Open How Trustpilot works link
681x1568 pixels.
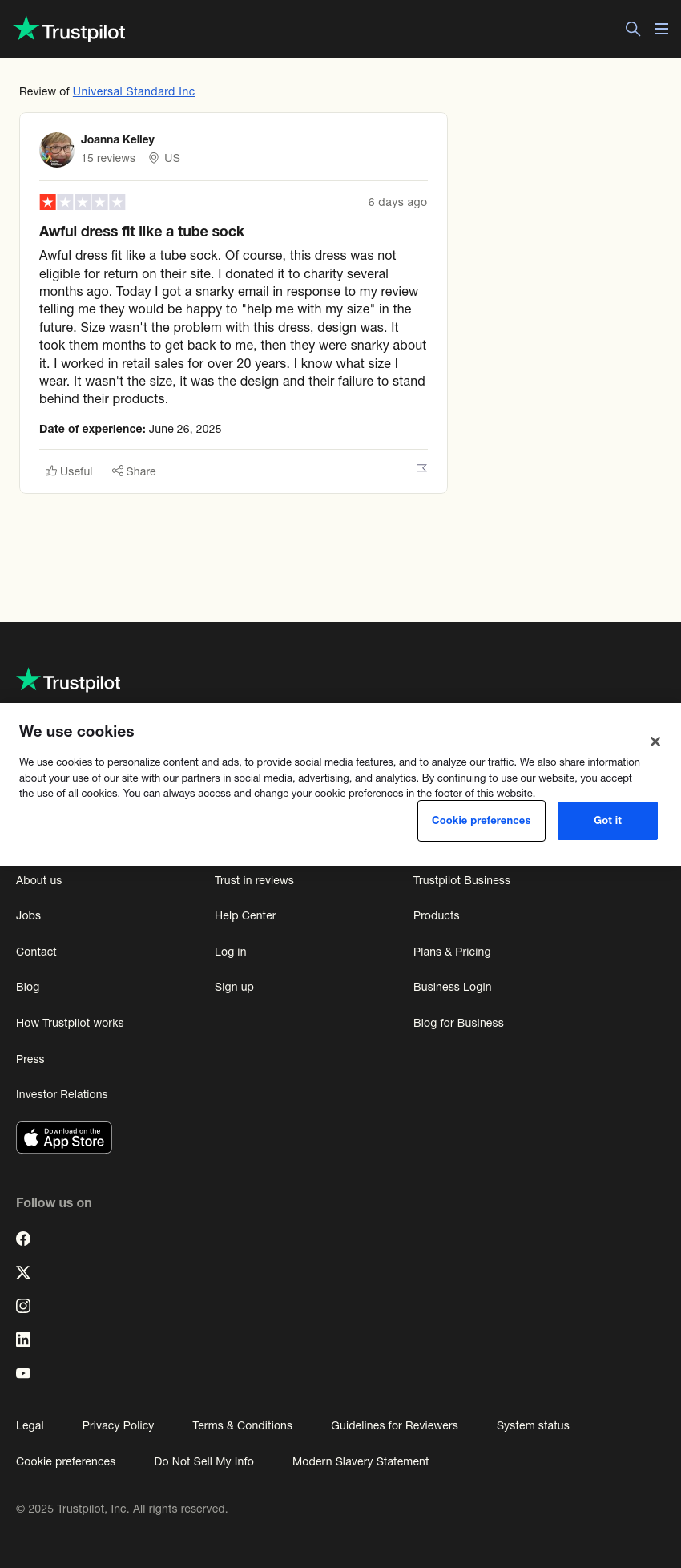click(70, 1023)
